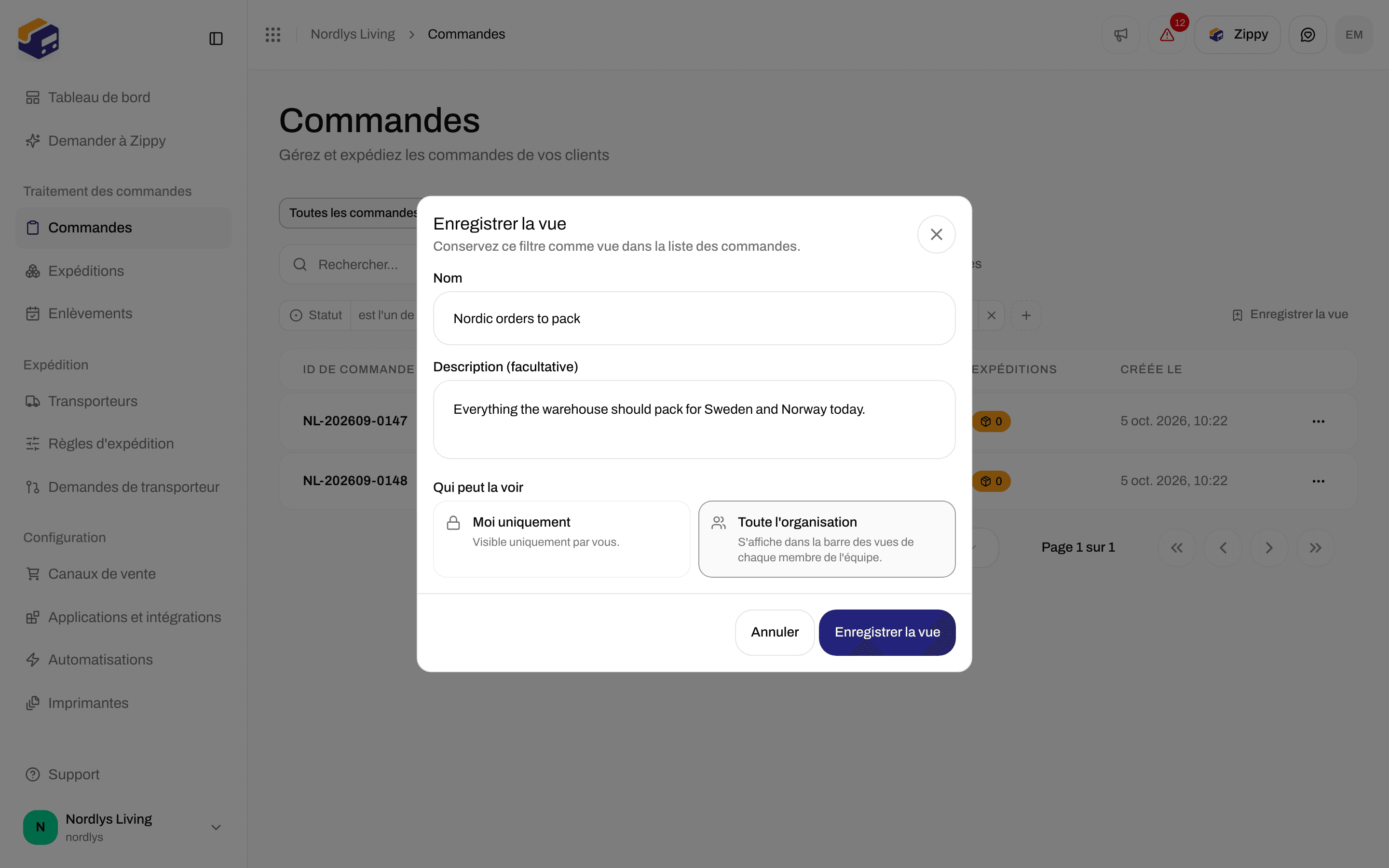Open the announcements megaphone icon
1389x868 pixels.
point(1120,35)
